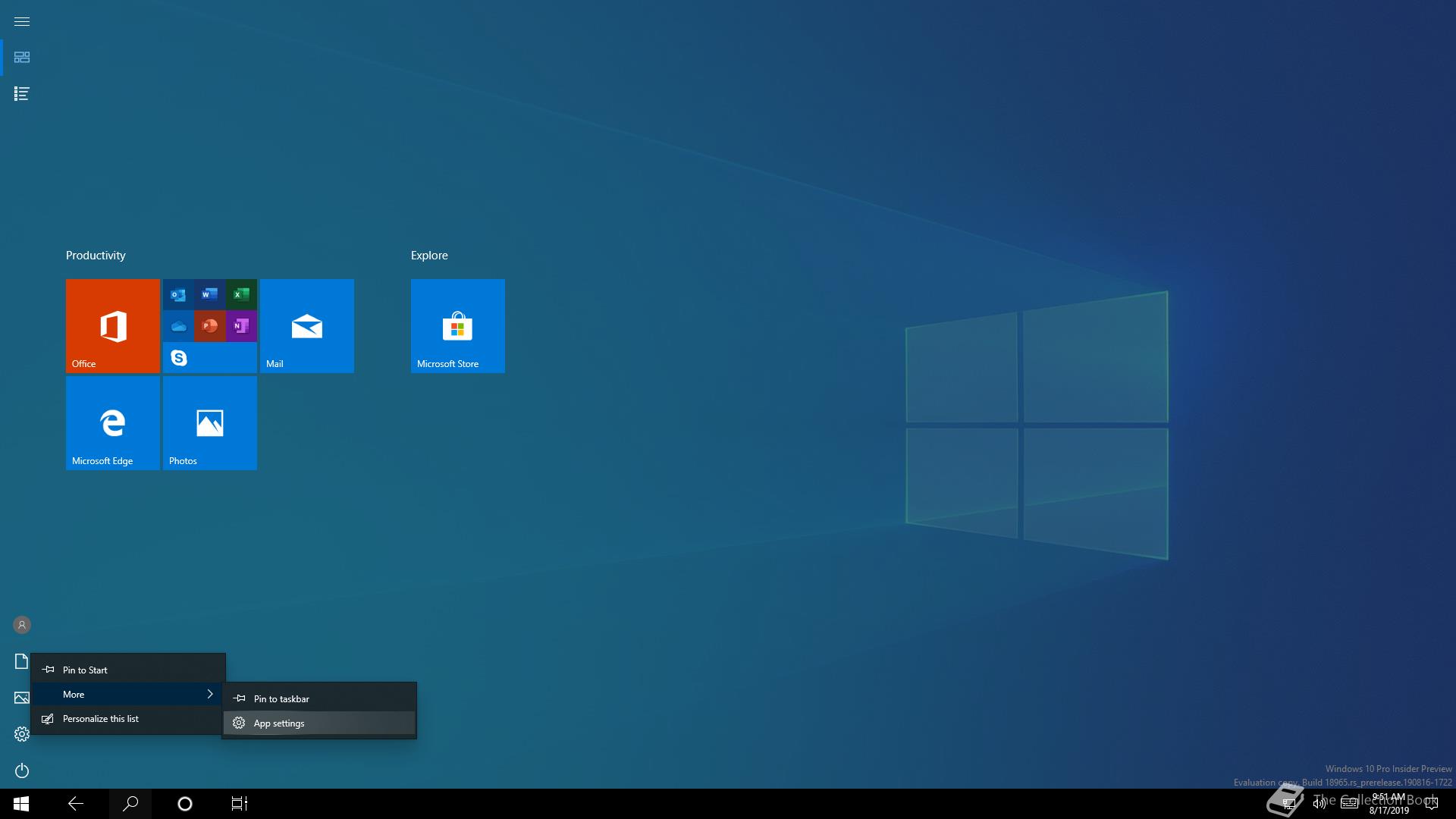Screen dimensions: 1456x819
Task: Open the hamburger menu at top left
Action: coord(22,21)
